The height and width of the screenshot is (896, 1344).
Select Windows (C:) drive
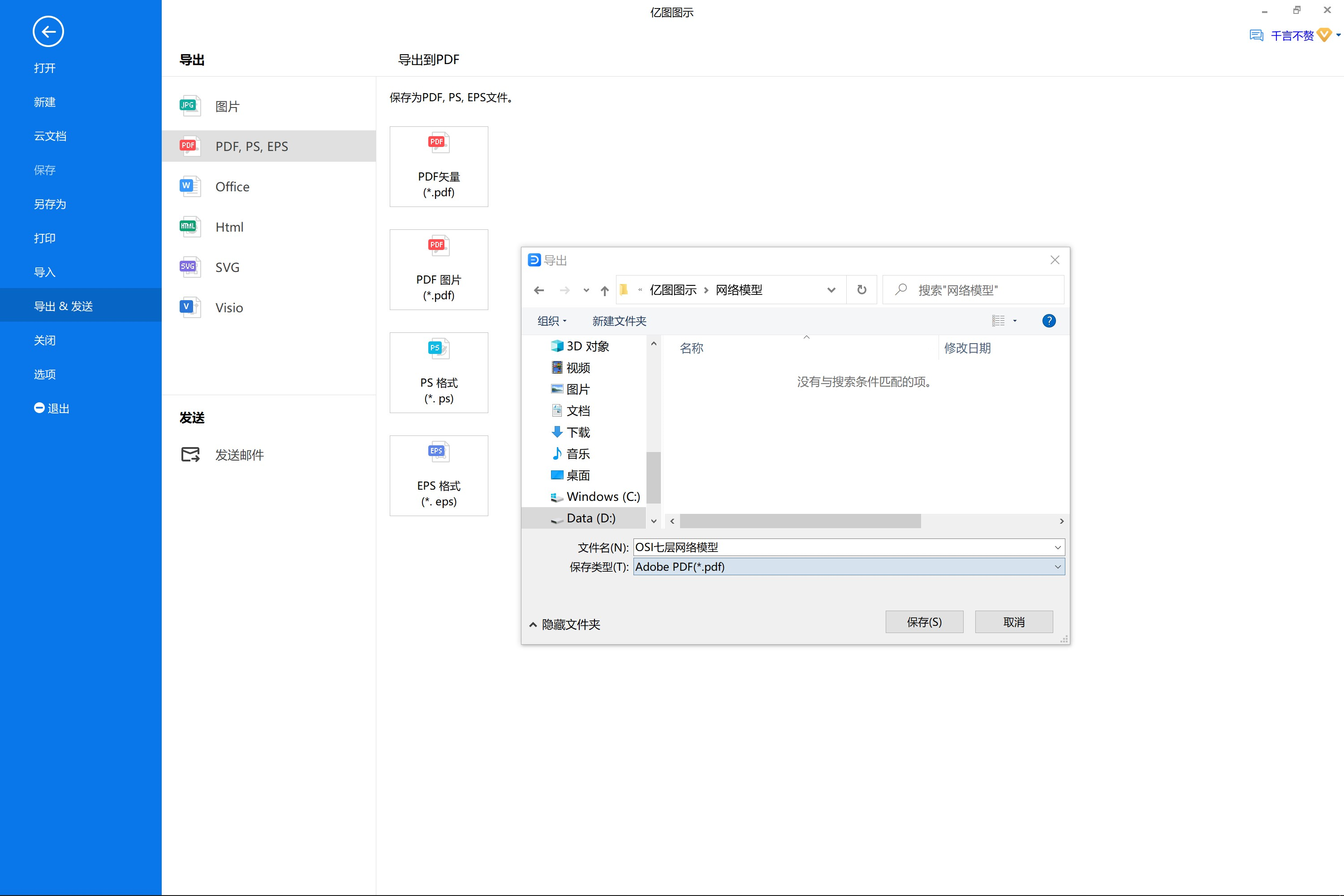coord(595,496)
